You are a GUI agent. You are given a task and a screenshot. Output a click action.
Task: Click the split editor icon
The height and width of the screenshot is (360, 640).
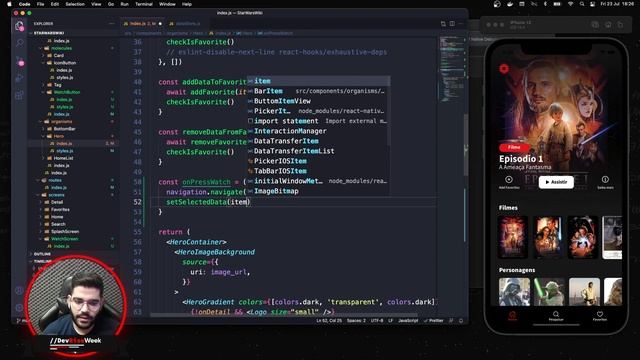(452, 24)
